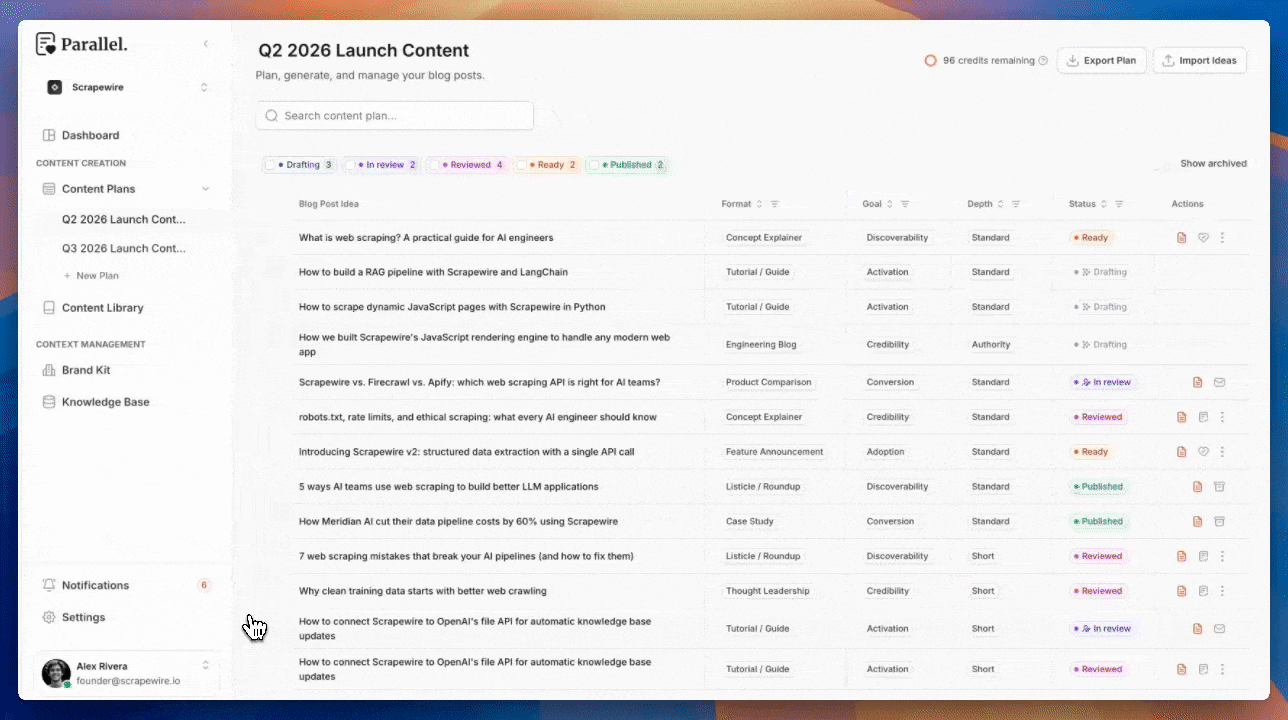This screenshot has width=1288, height=720.
Task: Click the email icon for the 'Scrapewire vs. Firecrawl' row
Action: 1218,382
